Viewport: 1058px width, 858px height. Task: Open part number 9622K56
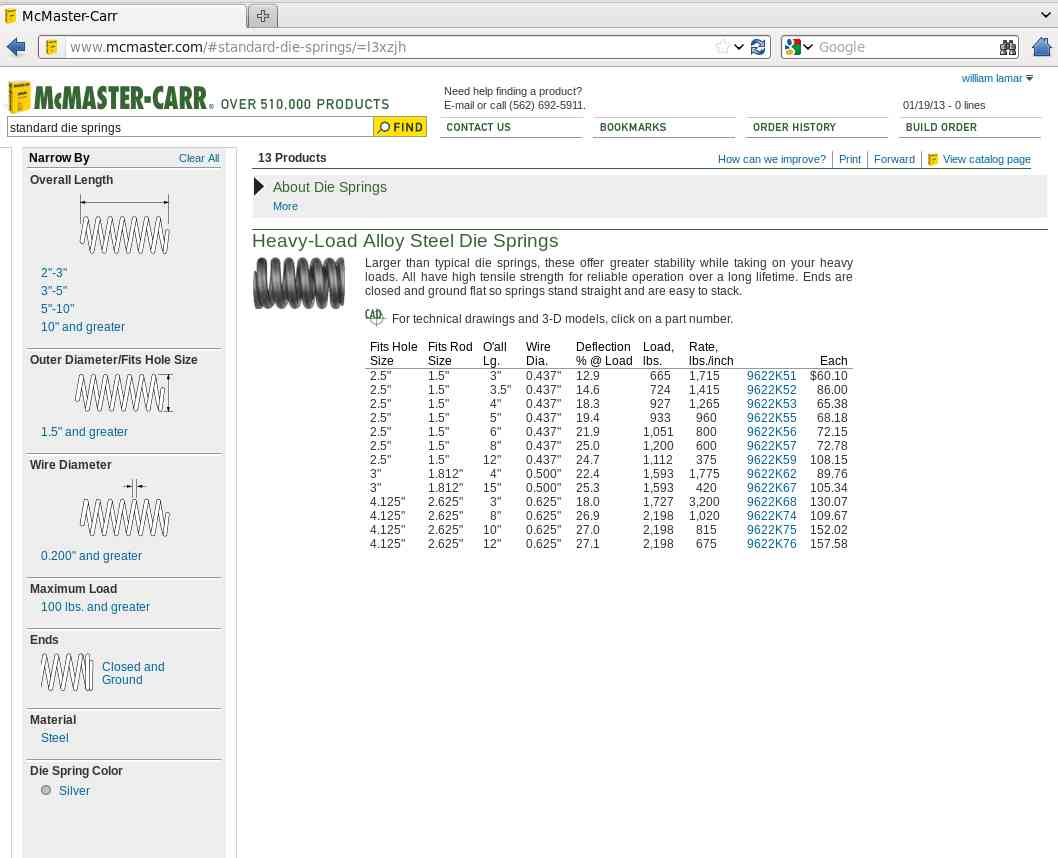771,432
